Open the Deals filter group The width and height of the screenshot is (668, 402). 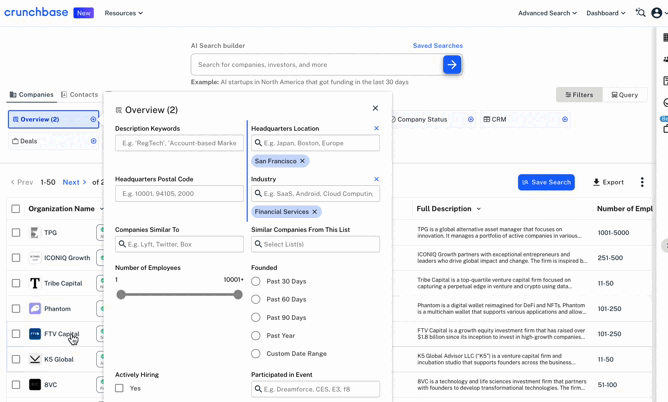tap(53, 141)
